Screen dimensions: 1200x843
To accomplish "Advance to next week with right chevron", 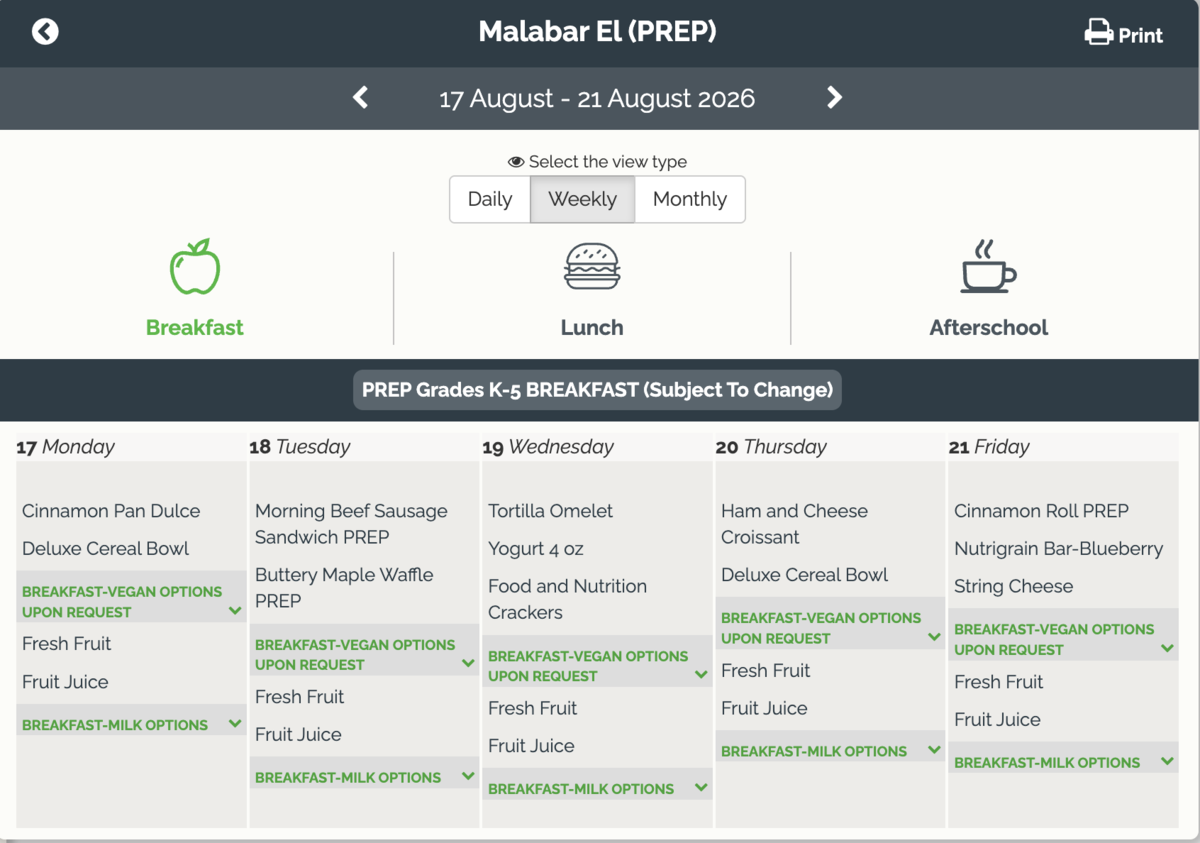I will click(x=834, y=97).
